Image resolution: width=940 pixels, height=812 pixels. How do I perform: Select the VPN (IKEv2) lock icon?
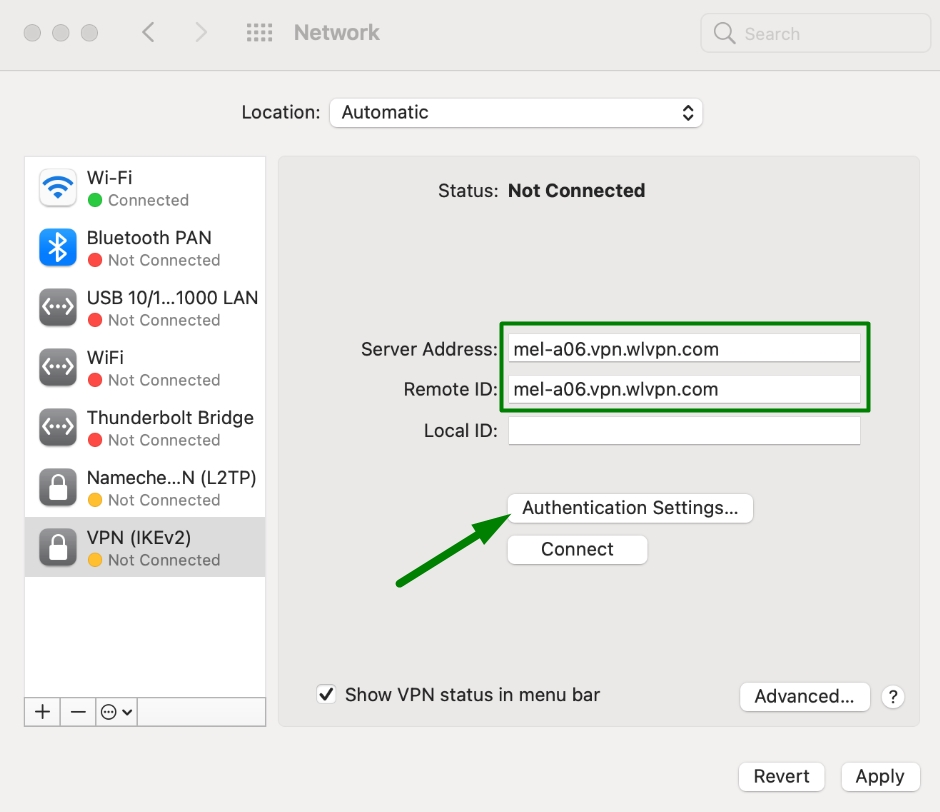(58, 547)
